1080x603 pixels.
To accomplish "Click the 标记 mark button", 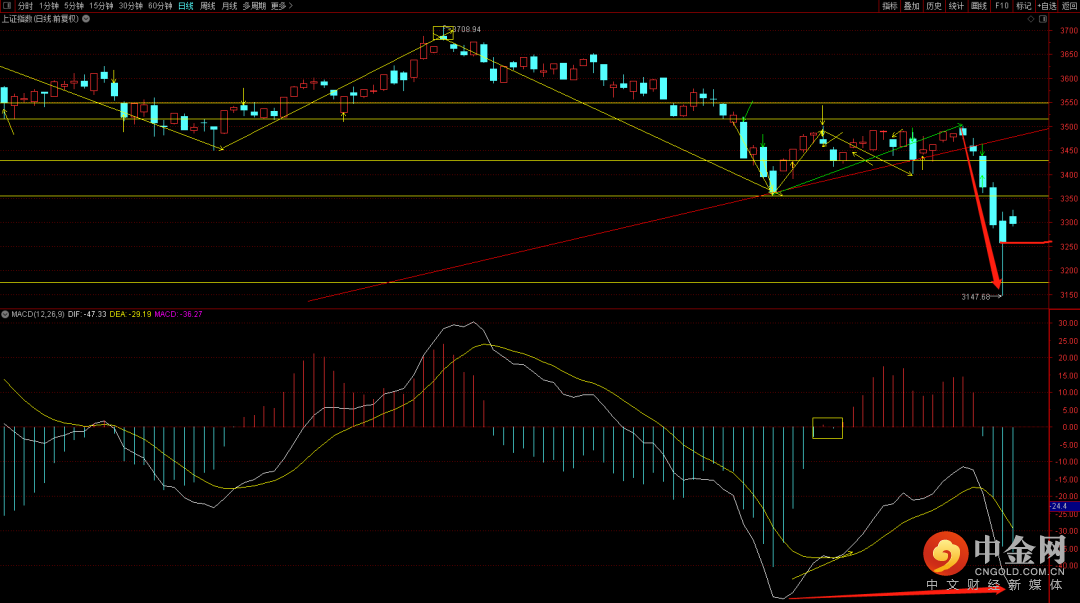I will 1023,6.
